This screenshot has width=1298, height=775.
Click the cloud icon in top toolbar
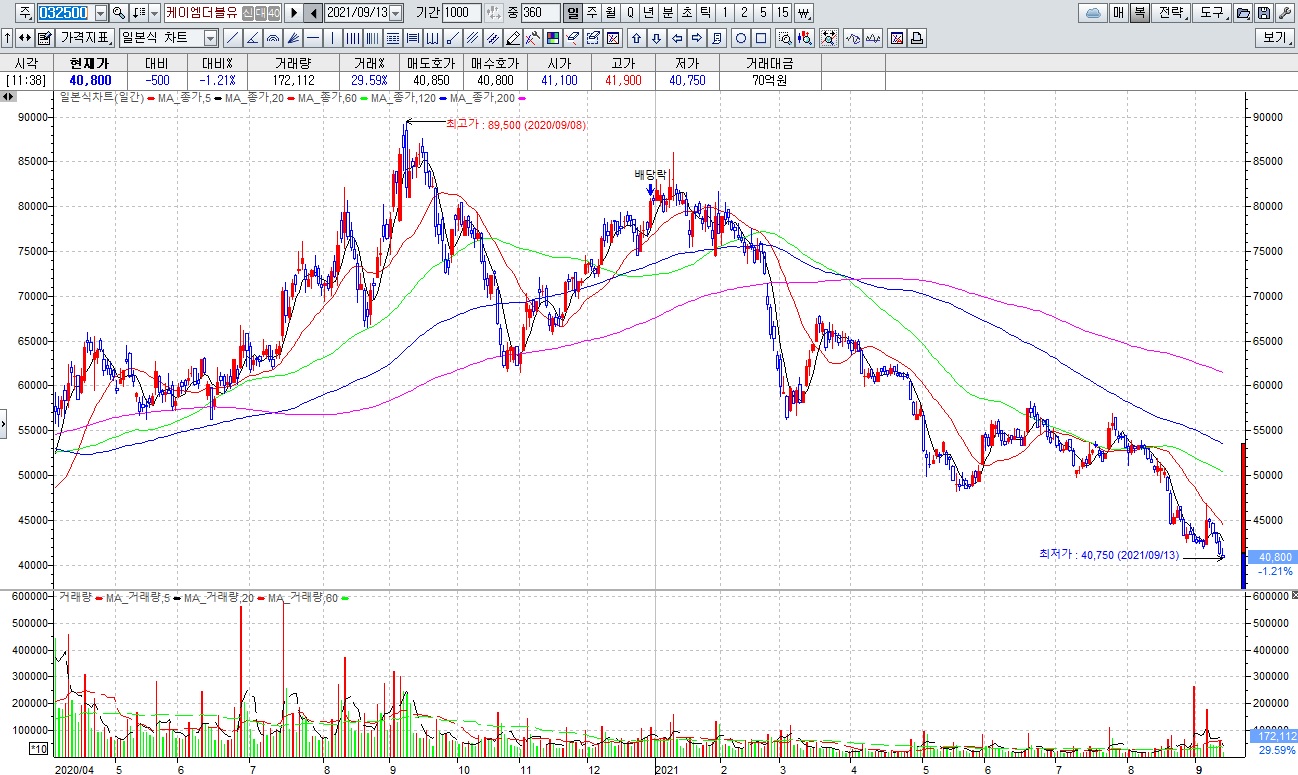[1093, 13]
